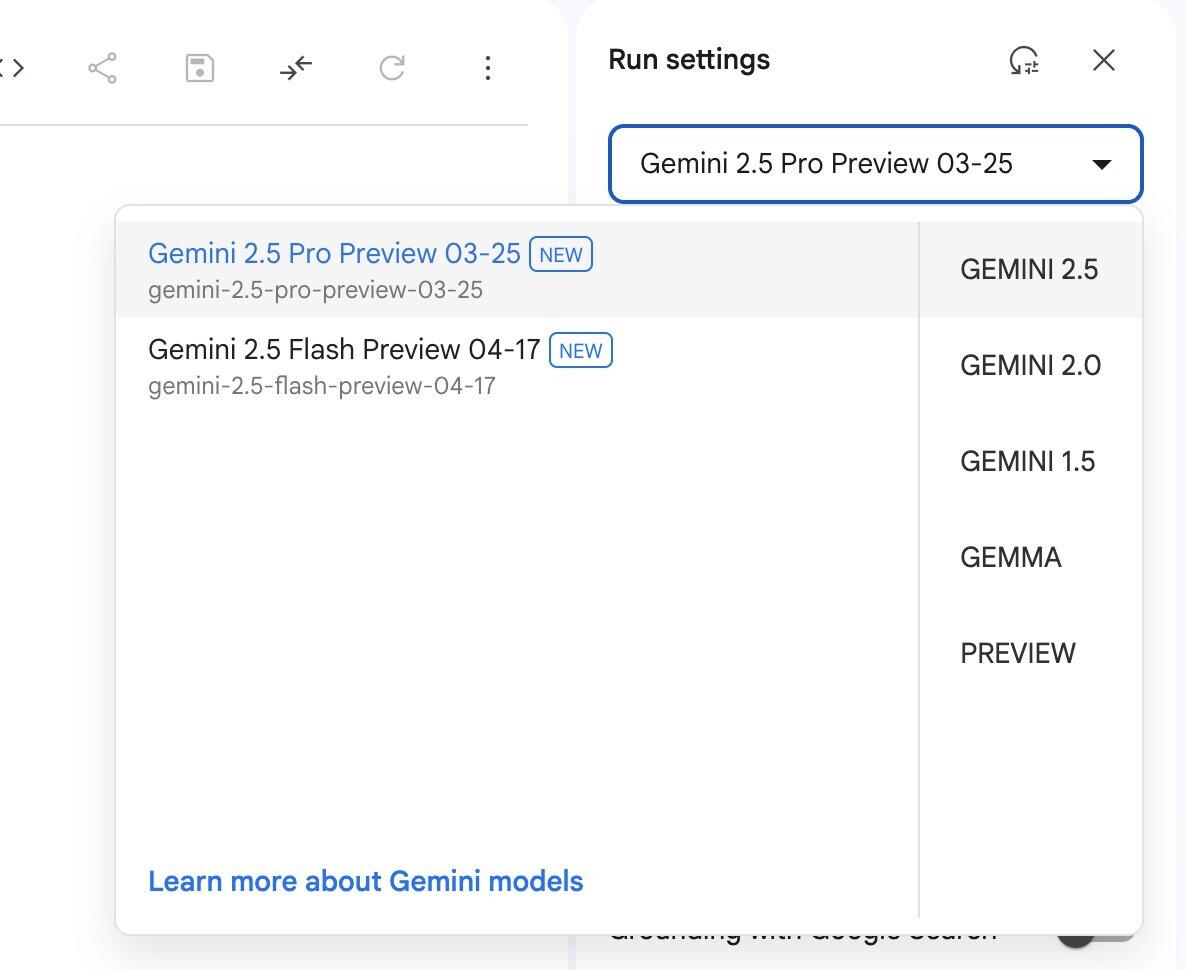Click the model ID gemini-2.5-pro-preview-03-25 text

click(315, 291)
